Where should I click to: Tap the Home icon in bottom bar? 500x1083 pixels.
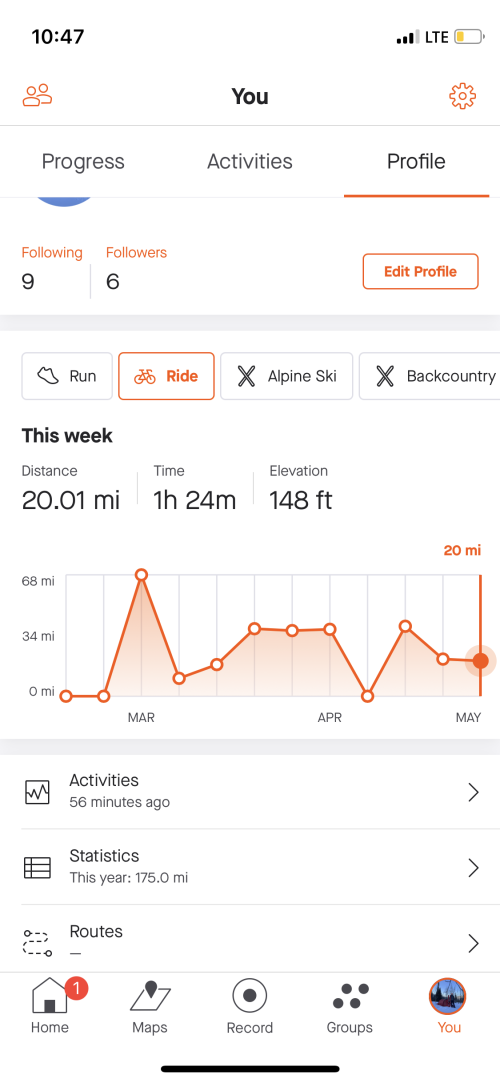point(50,997)
